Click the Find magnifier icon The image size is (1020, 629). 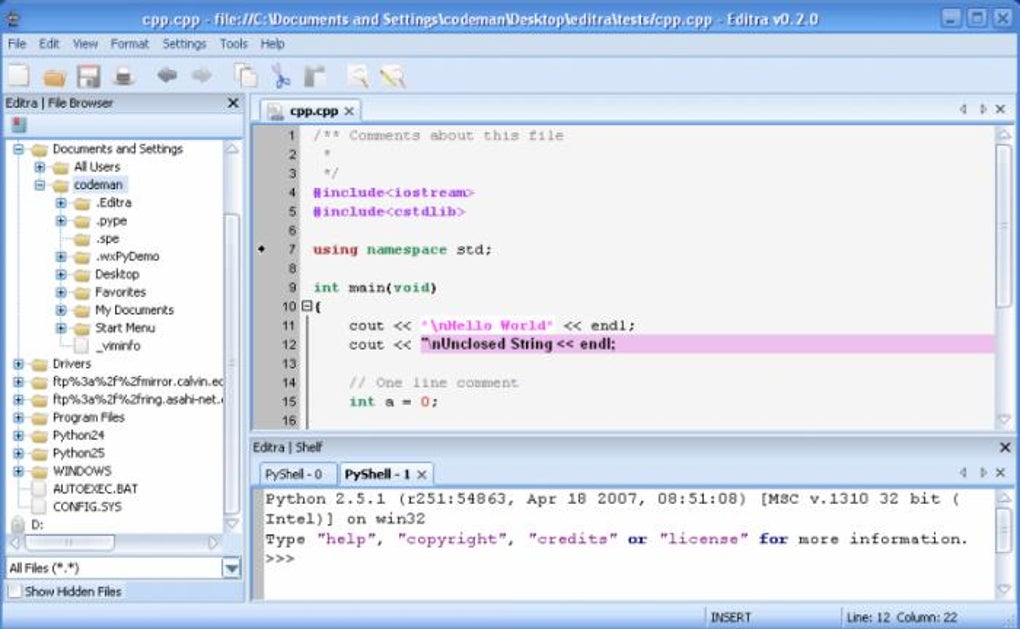tap(357, 76)
